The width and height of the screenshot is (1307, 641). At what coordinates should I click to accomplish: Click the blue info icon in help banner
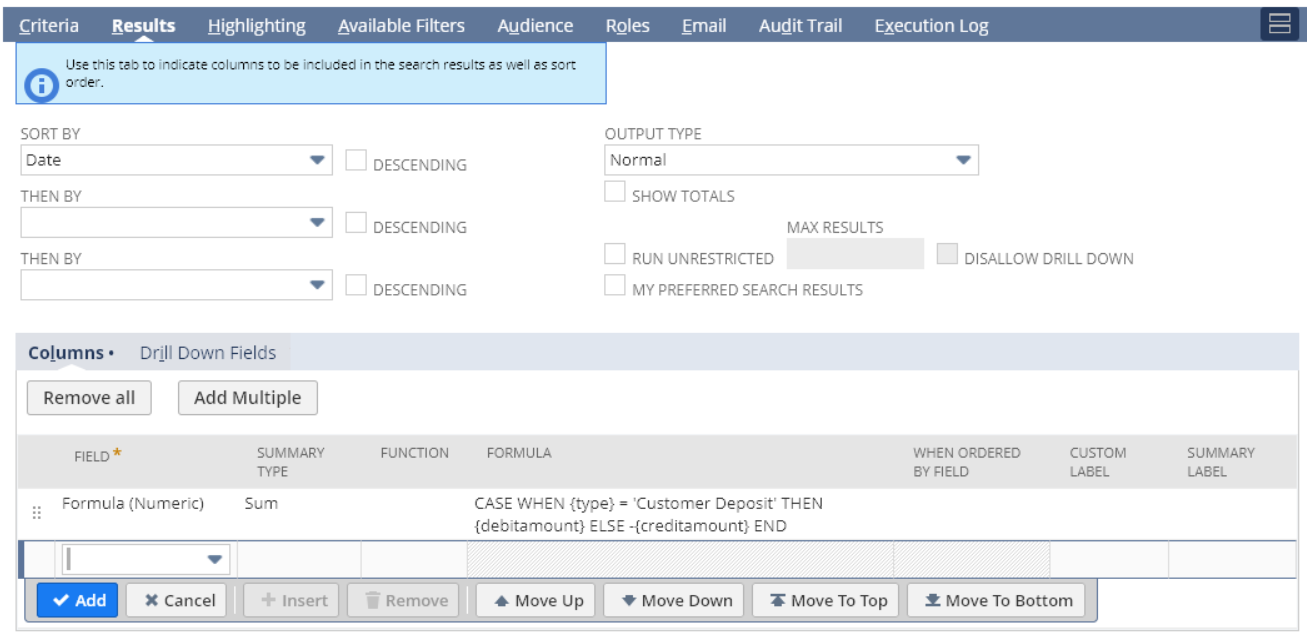coord(40,85)
